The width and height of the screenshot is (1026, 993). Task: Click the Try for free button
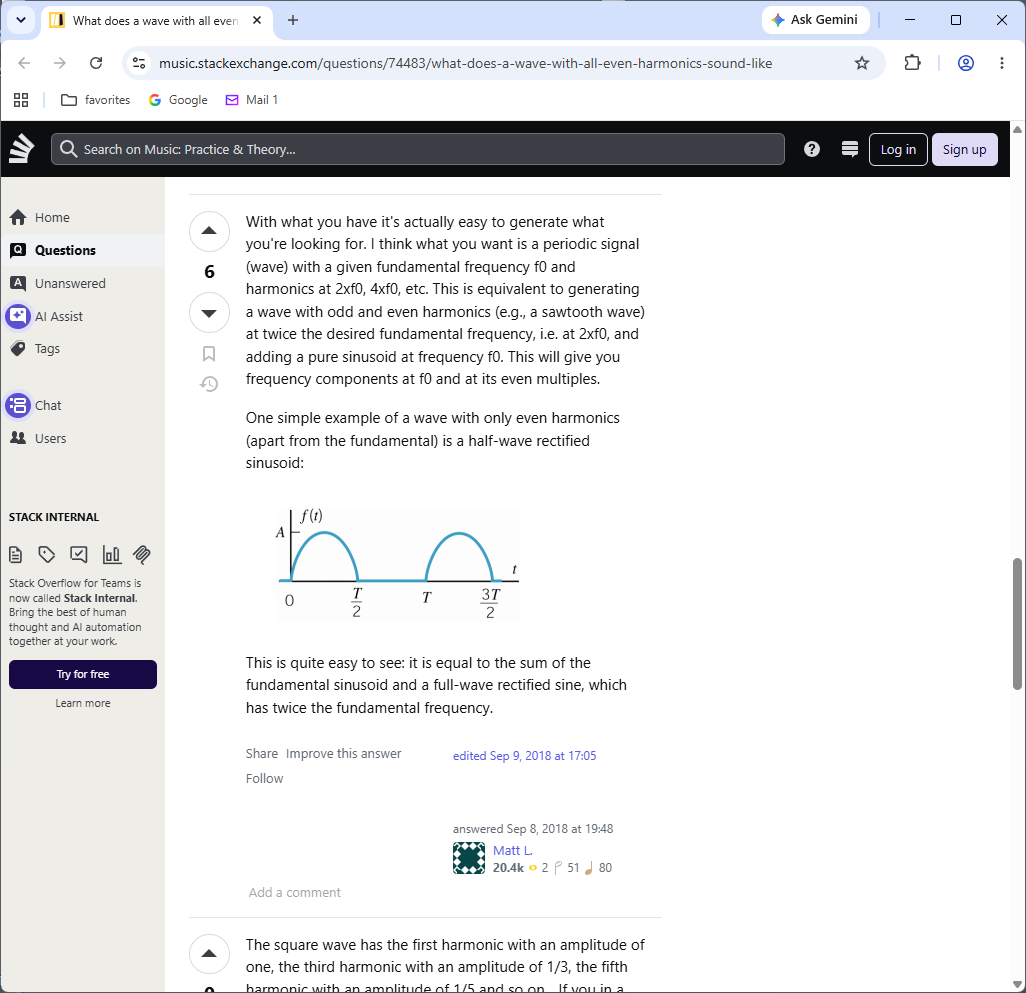[x=82, y=674]
